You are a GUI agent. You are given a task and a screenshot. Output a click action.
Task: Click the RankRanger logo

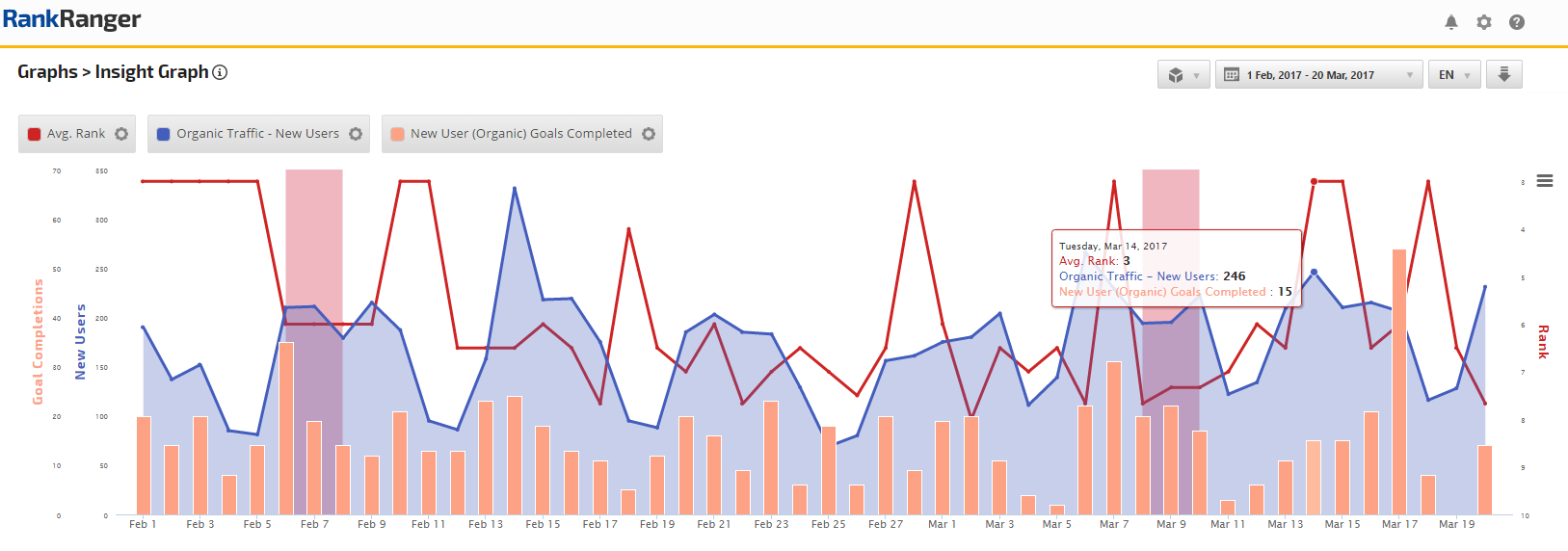tap(71, 19)
